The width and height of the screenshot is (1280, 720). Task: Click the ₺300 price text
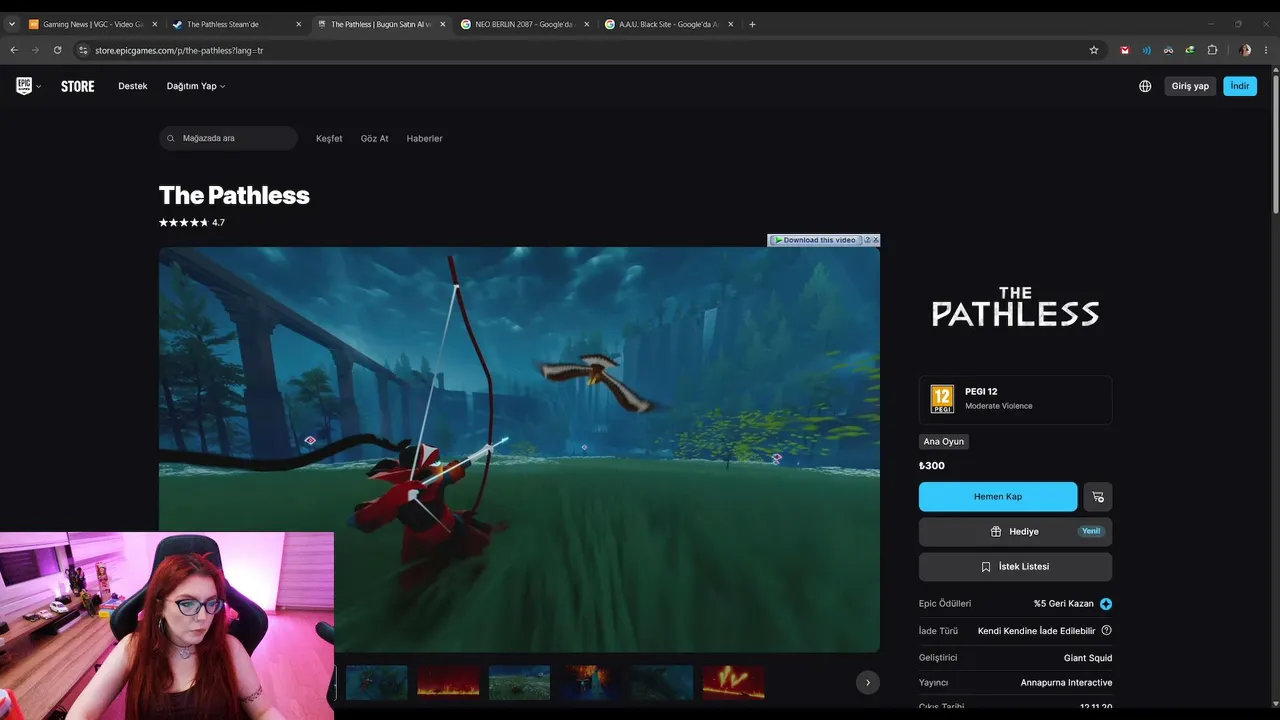coord(932,466)
